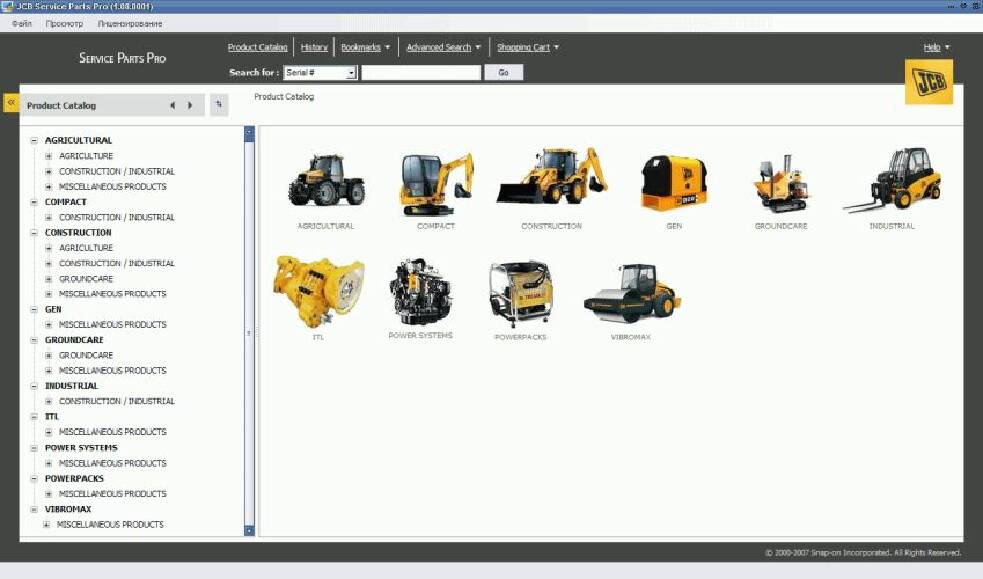
Task: Open the INDUSTRIAL forklift thumbnail
Action: pos(891,180)
